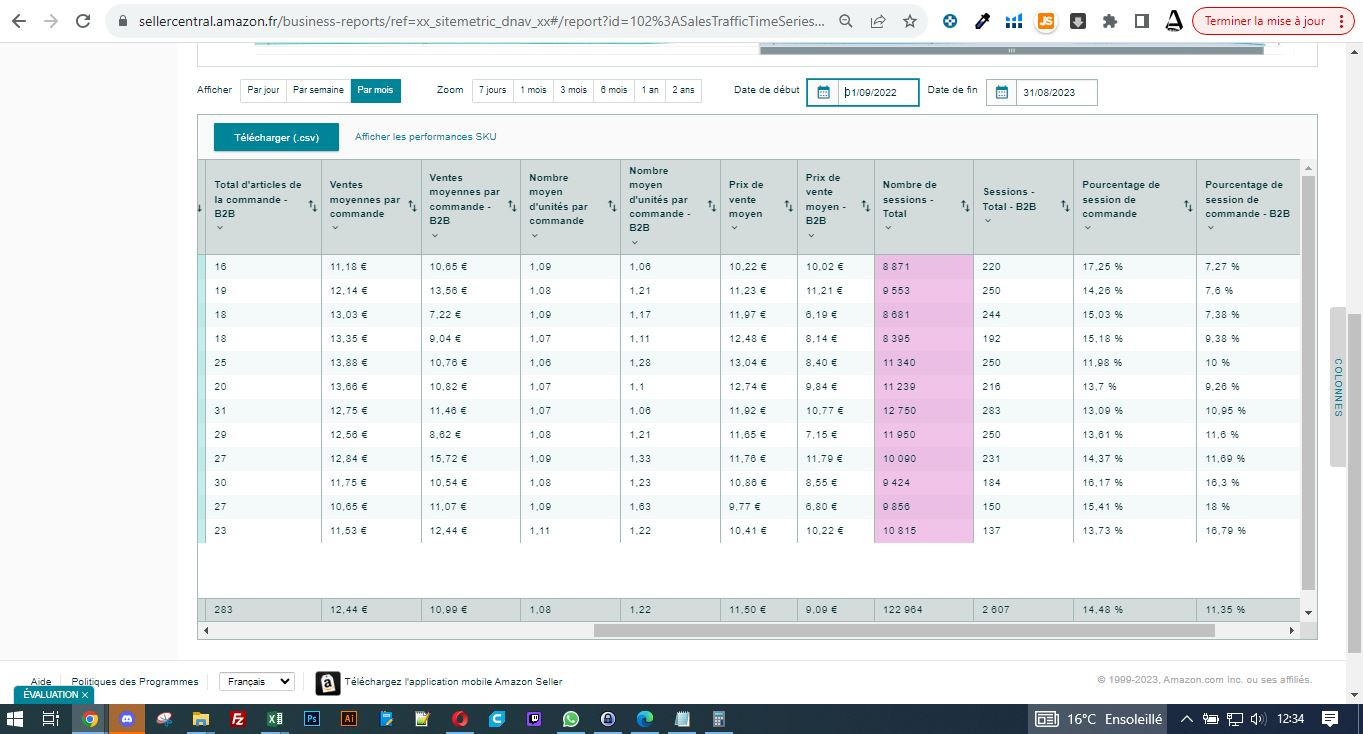Open the start date calendar icon
Image resolution: width=1363 pixels, height=734 pixels.
click(823, 93)
